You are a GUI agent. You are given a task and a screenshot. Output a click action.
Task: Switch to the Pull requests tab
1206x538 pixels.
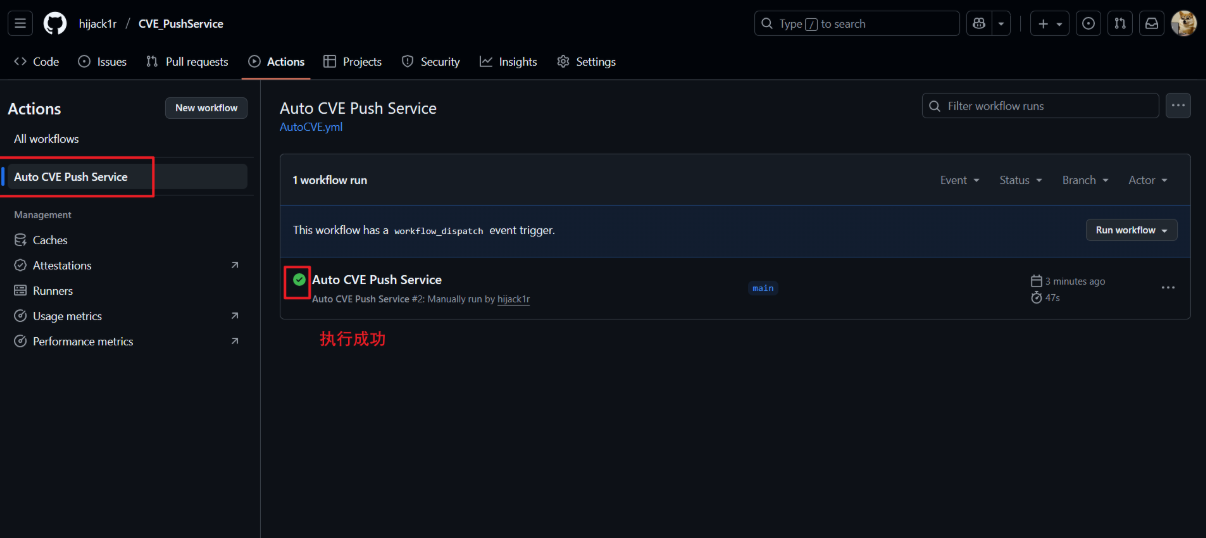tap(187, 62)
